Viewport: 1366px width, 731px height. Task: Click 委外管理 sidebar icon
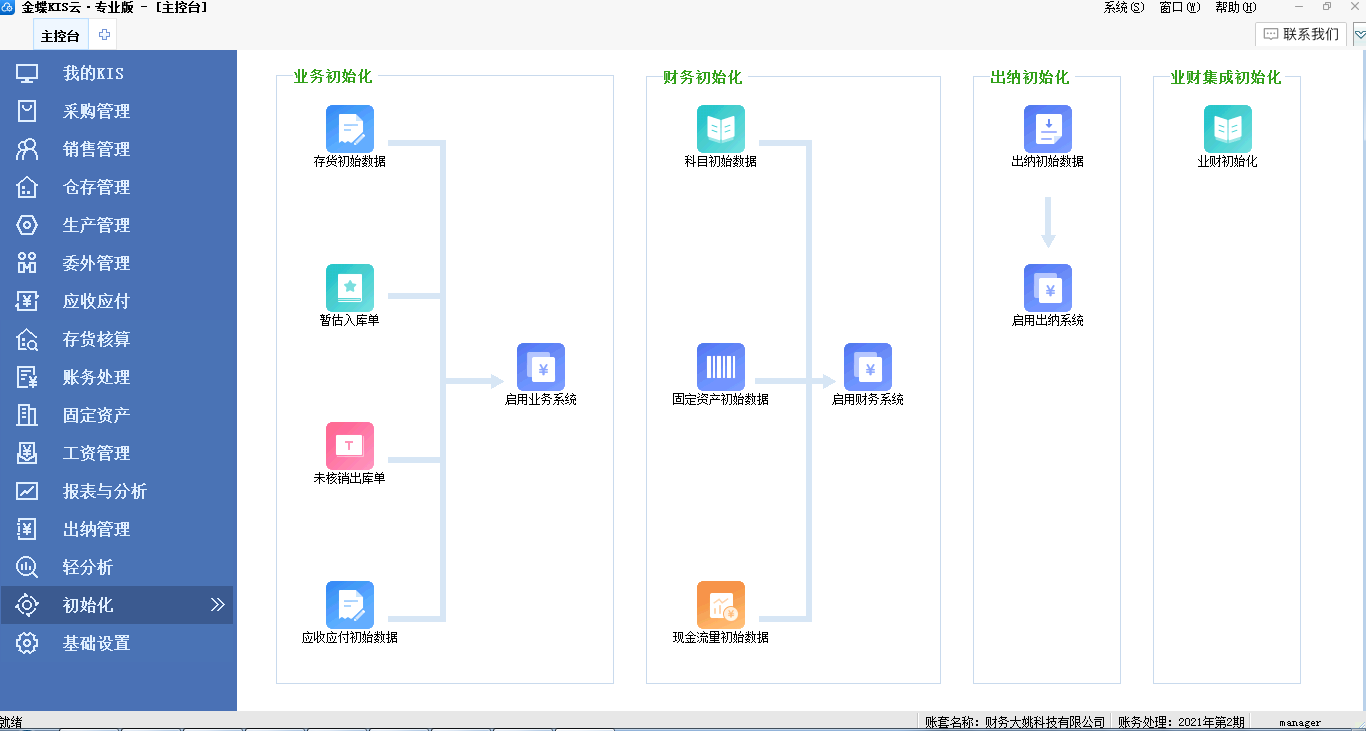click(x=27, y=263)
